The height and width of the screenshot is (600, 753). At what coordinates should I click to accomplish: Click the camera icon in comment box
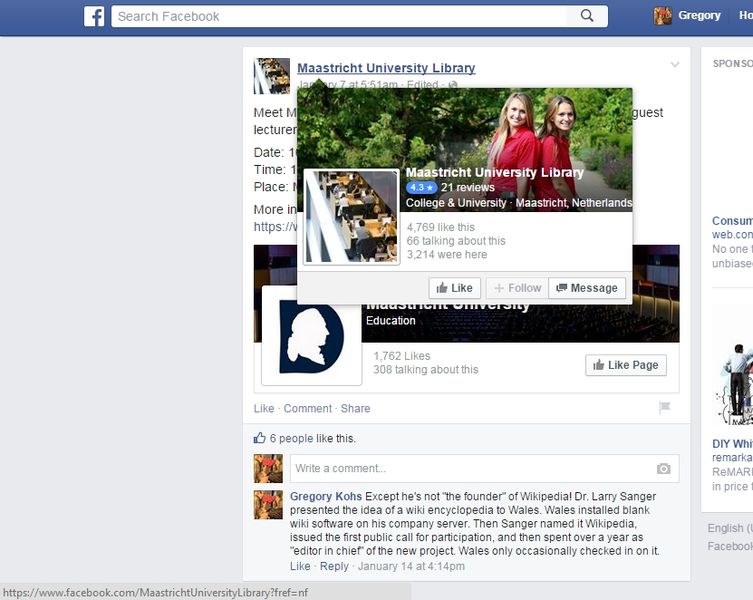(663, 468)
